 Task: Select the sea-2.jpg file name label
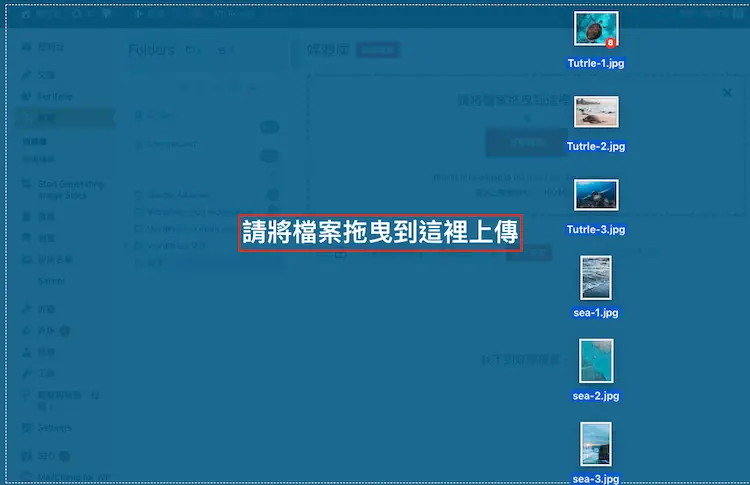coord(596,396)
